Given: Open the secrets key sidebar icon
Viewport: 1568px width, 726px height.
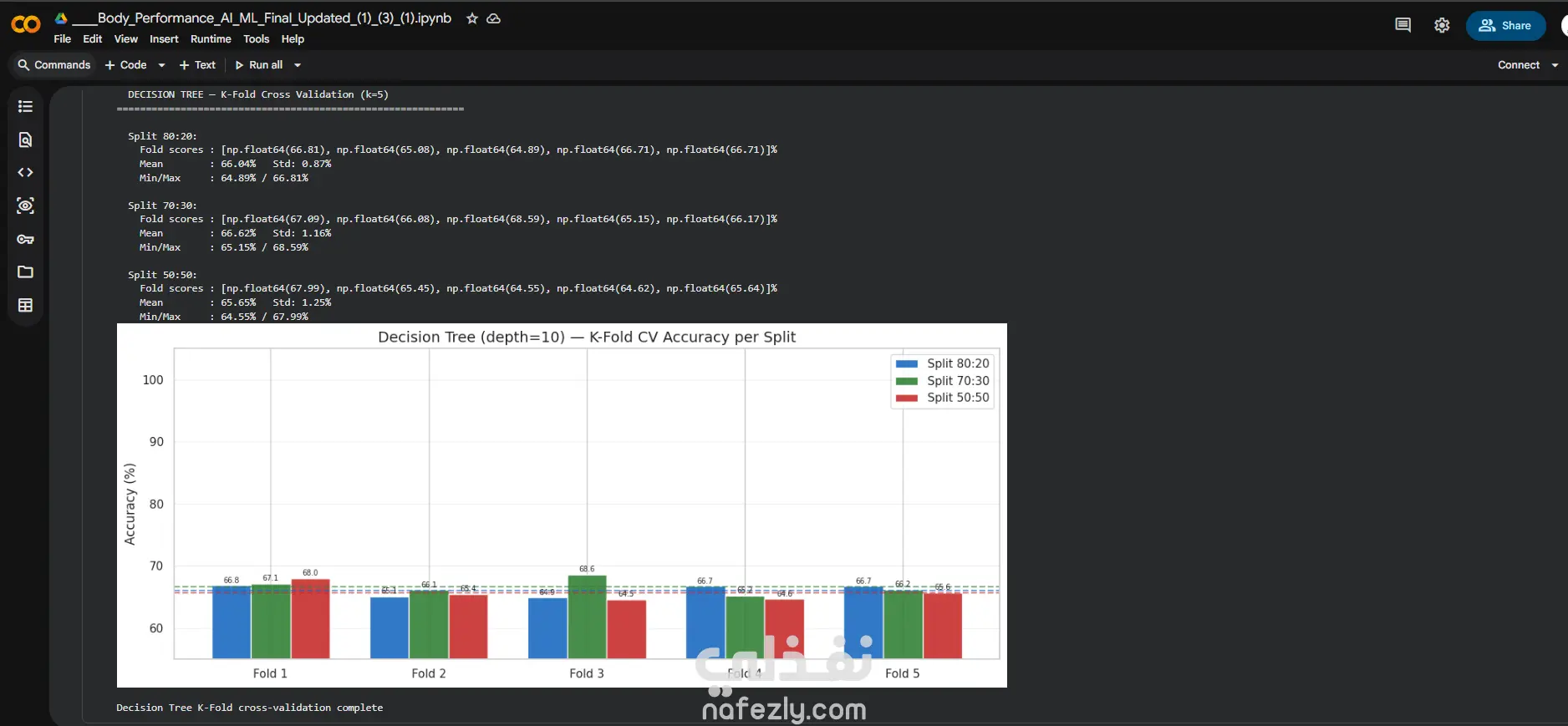Looking at the screenshot, I should (x=25, y=239).
